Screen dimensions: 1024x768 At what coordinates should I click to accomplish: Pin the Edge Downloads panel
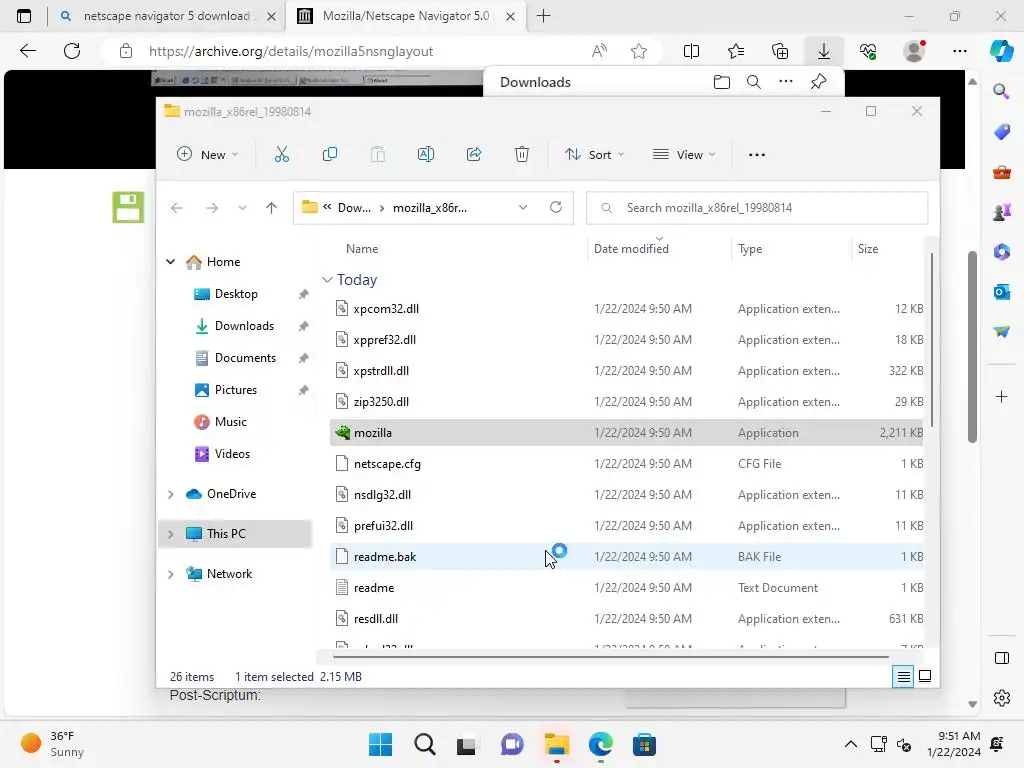(x=818, y=82)
